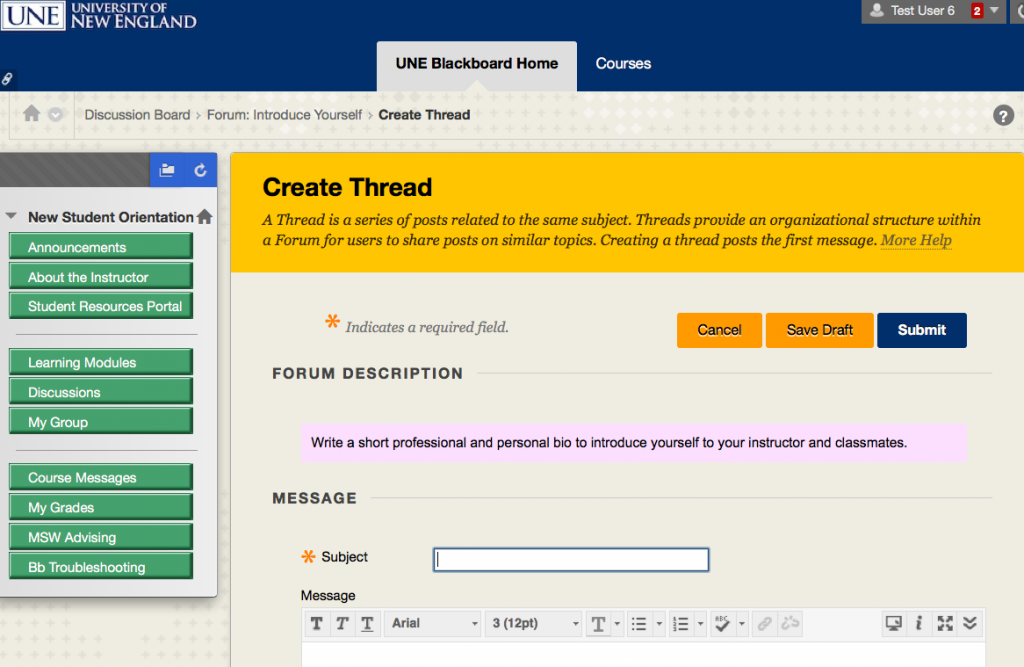The image size is (1024, 667).
Task: Open the breadcrumb home dropdown chevron
Action: [x=56, y=114]
